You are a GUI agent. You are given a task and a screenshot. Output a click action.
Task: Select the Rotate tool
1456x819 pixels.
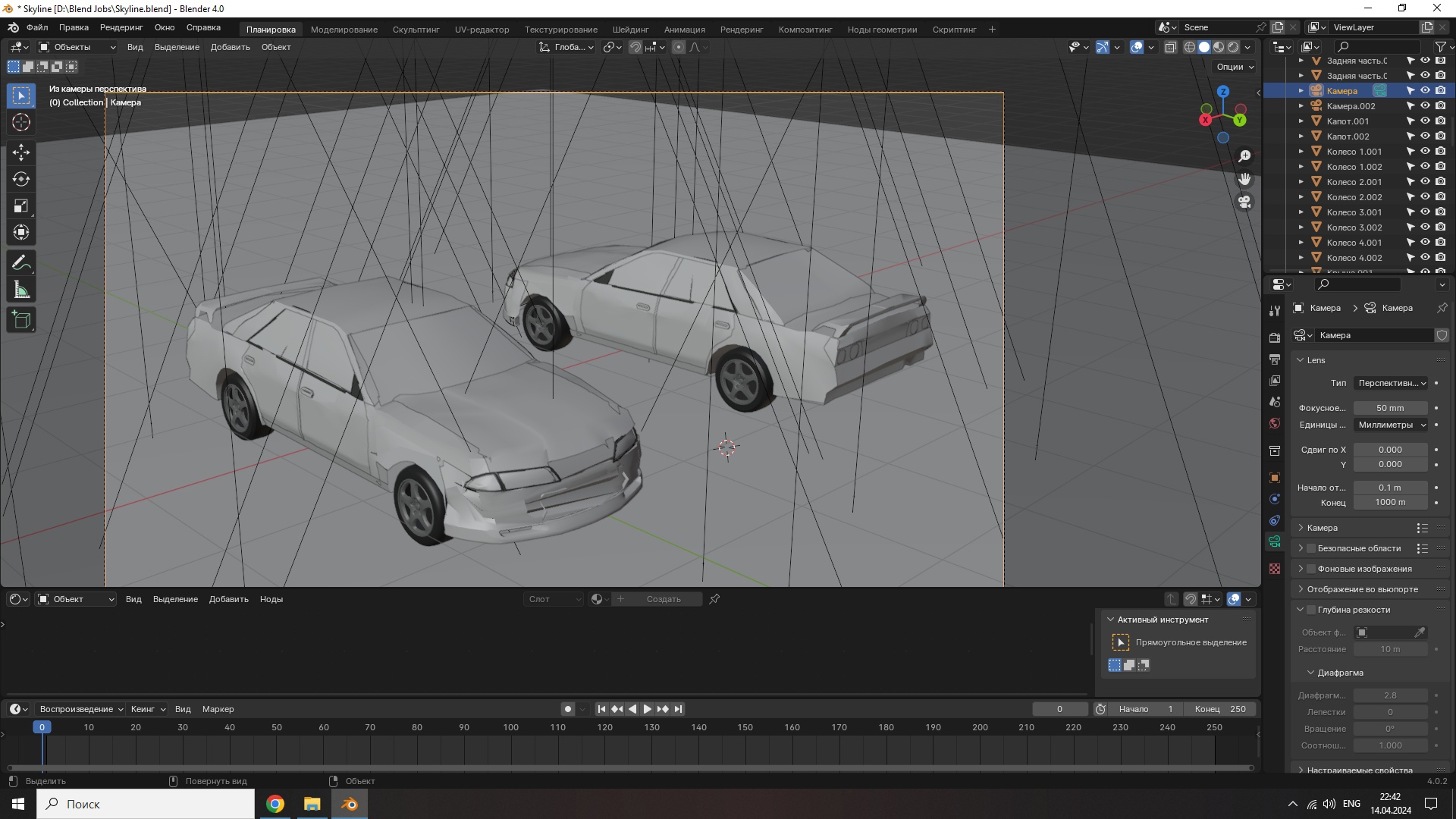pyautogui.click(x=21, y=179)
